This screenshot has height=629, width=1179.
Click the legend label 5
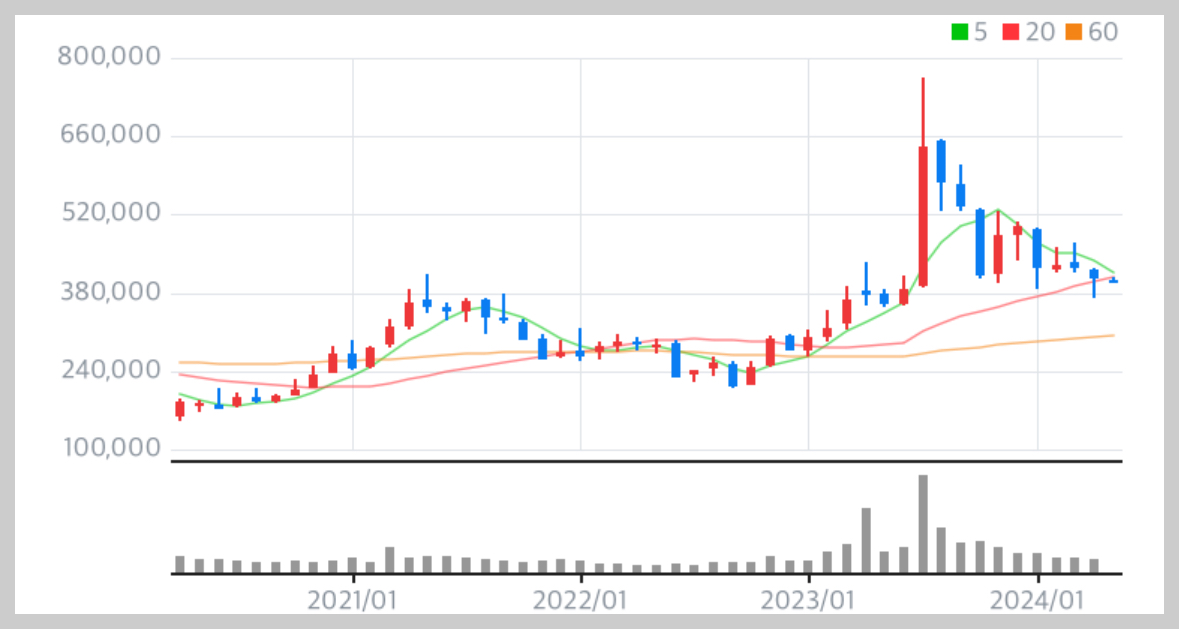coord(980,32)
